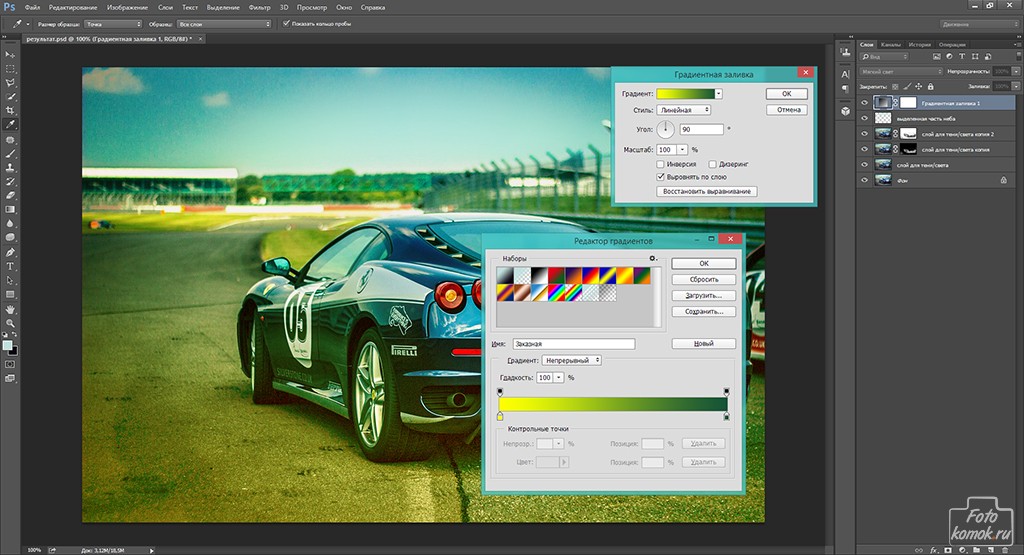Select the Hand tool
Viewport: 1024px width, 555px height.
point(11,309)
